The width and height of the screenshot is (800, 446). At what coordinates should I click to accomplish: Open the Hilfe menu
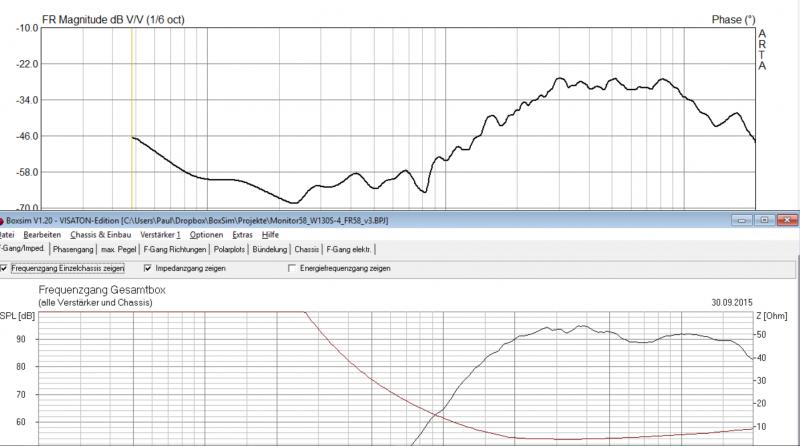coord(270,235)
